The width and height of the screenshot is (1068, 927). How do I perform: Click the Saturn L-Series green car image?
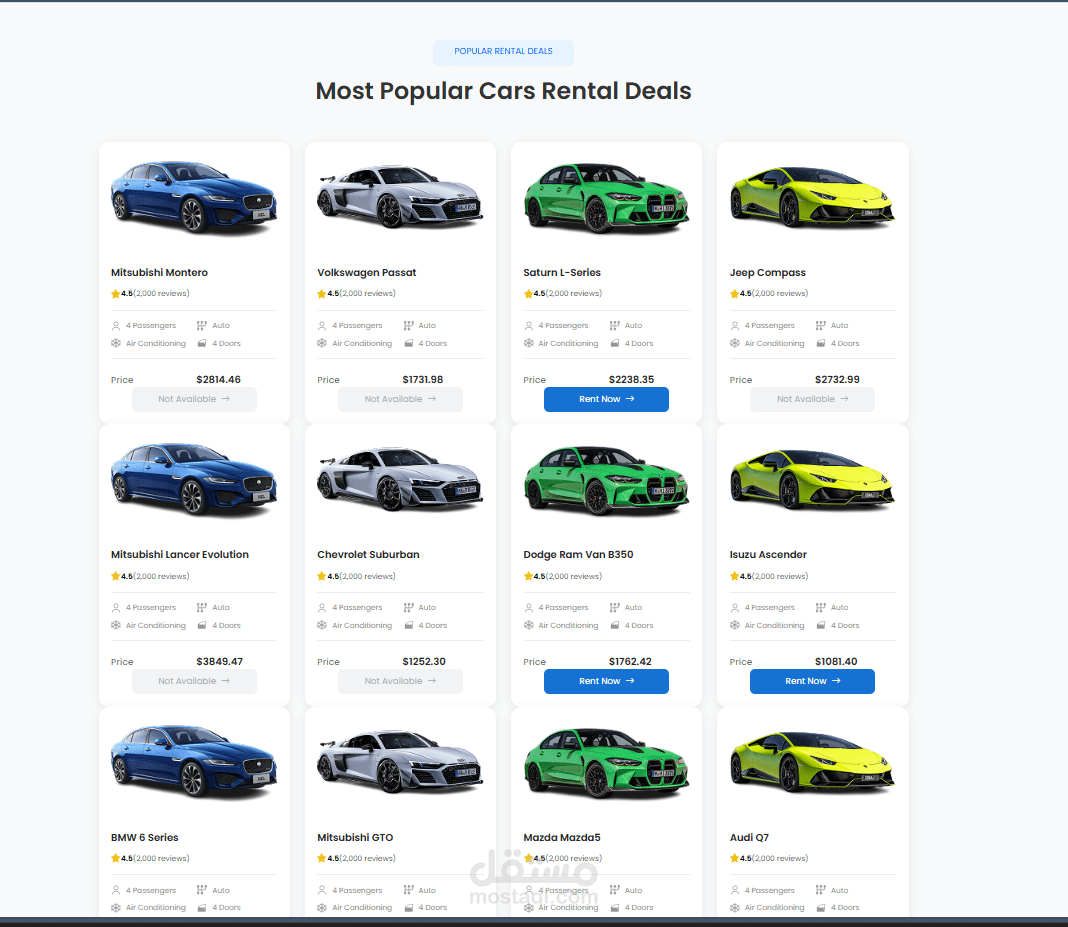[606, 198]
